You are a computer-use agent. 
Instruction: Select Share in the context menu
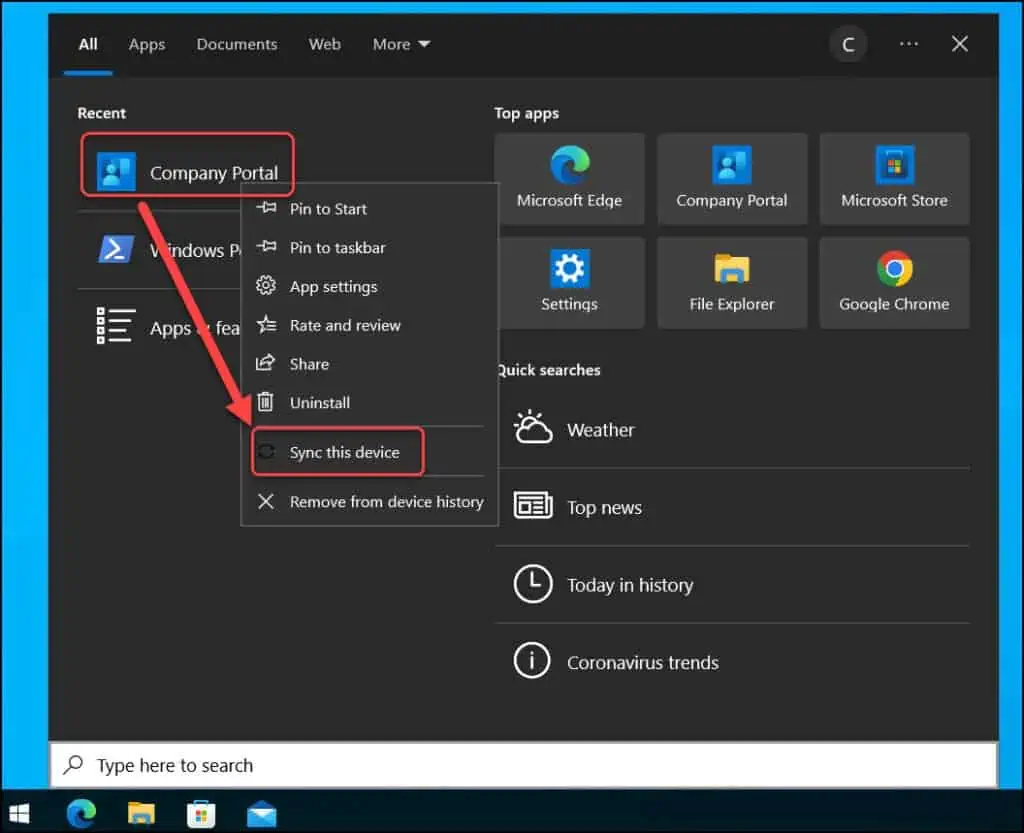[x=370, y=364]
